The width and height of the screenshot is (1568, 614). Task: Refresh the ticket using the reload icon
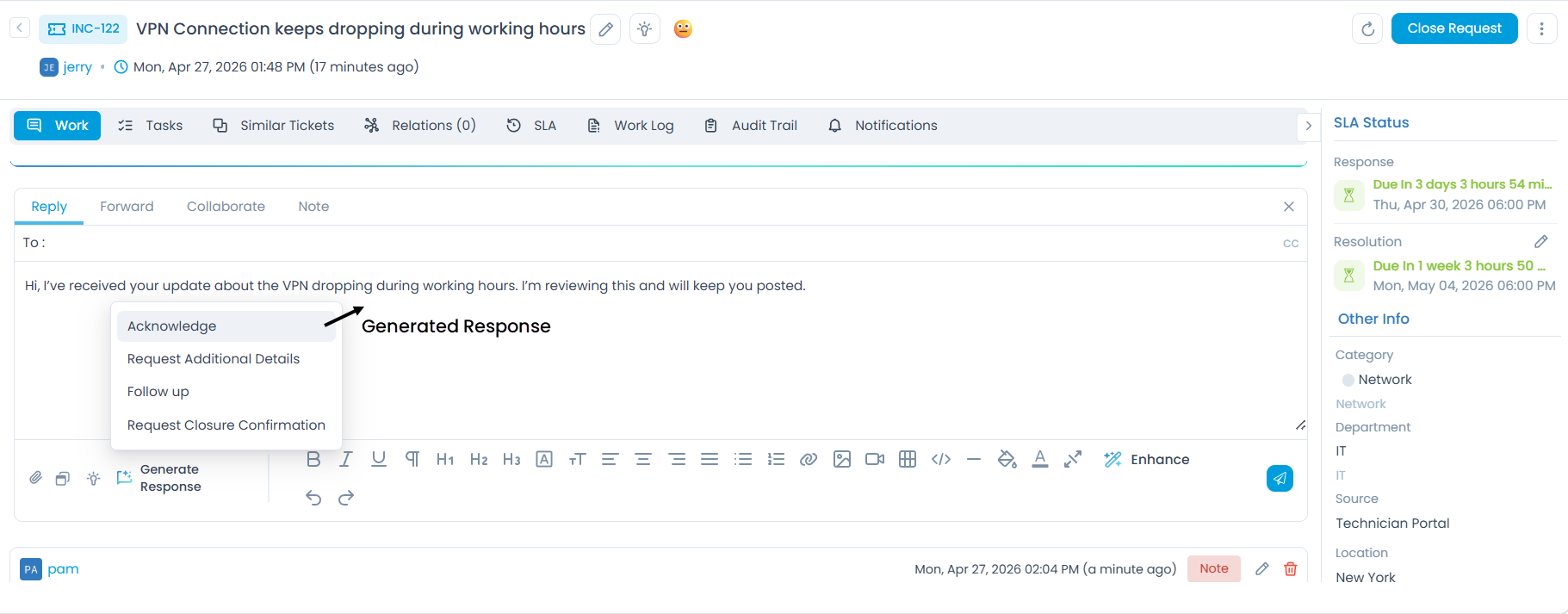click(x=1367, y=29)
